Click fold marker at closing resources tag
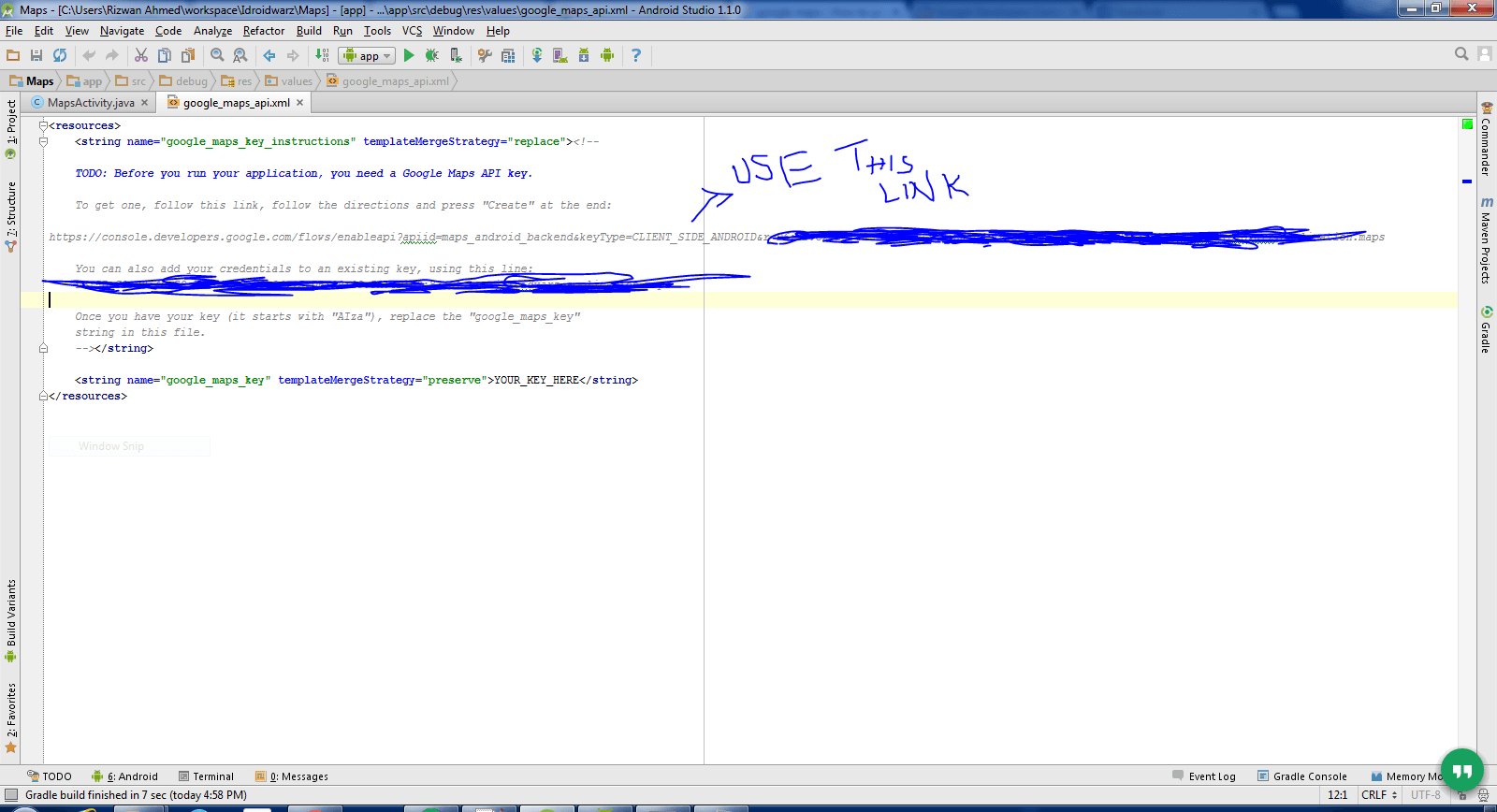 click(43, 396)
